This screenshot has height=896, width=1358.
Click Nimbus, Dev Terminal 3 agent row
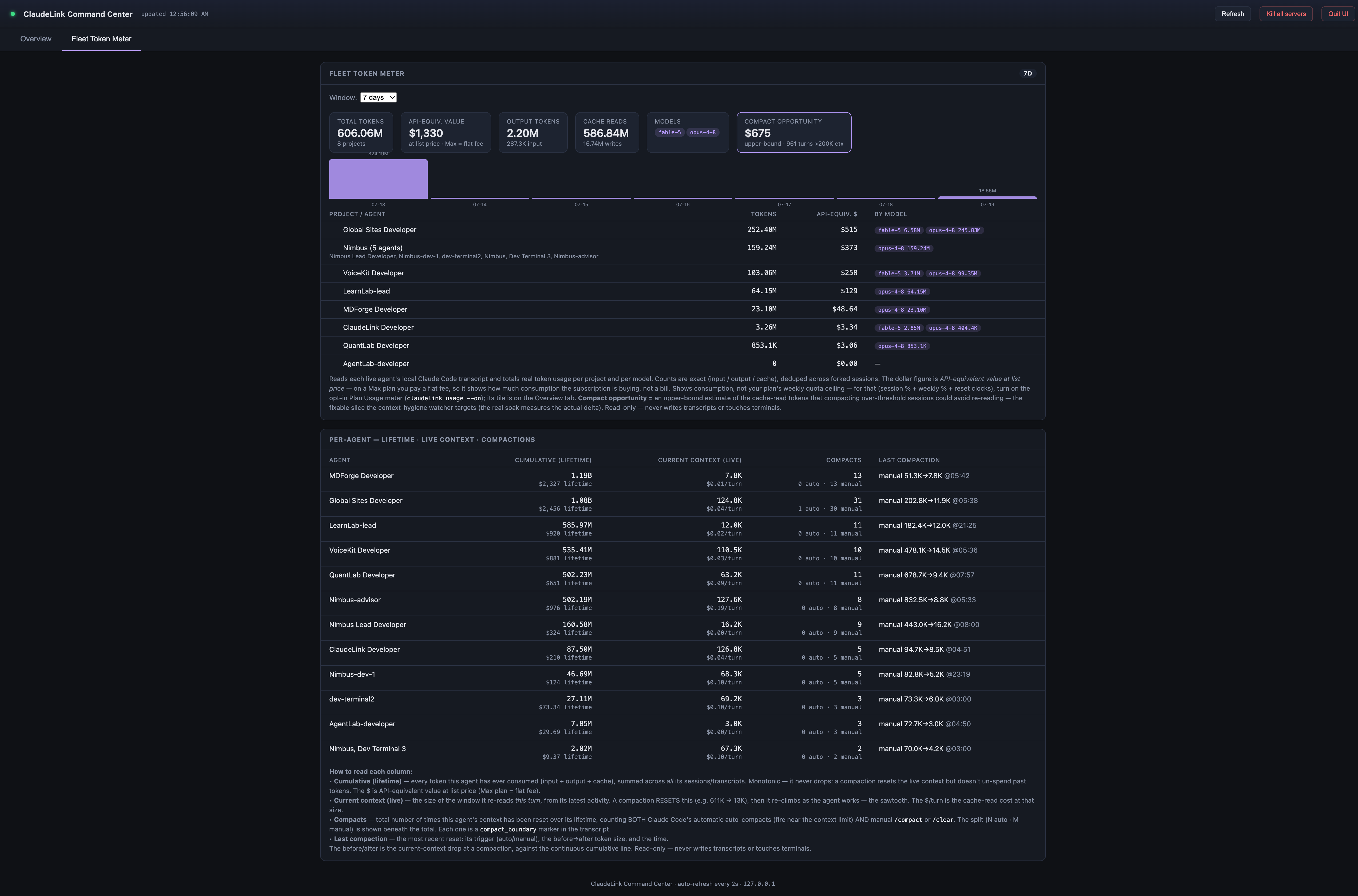(x=683, y=752)
